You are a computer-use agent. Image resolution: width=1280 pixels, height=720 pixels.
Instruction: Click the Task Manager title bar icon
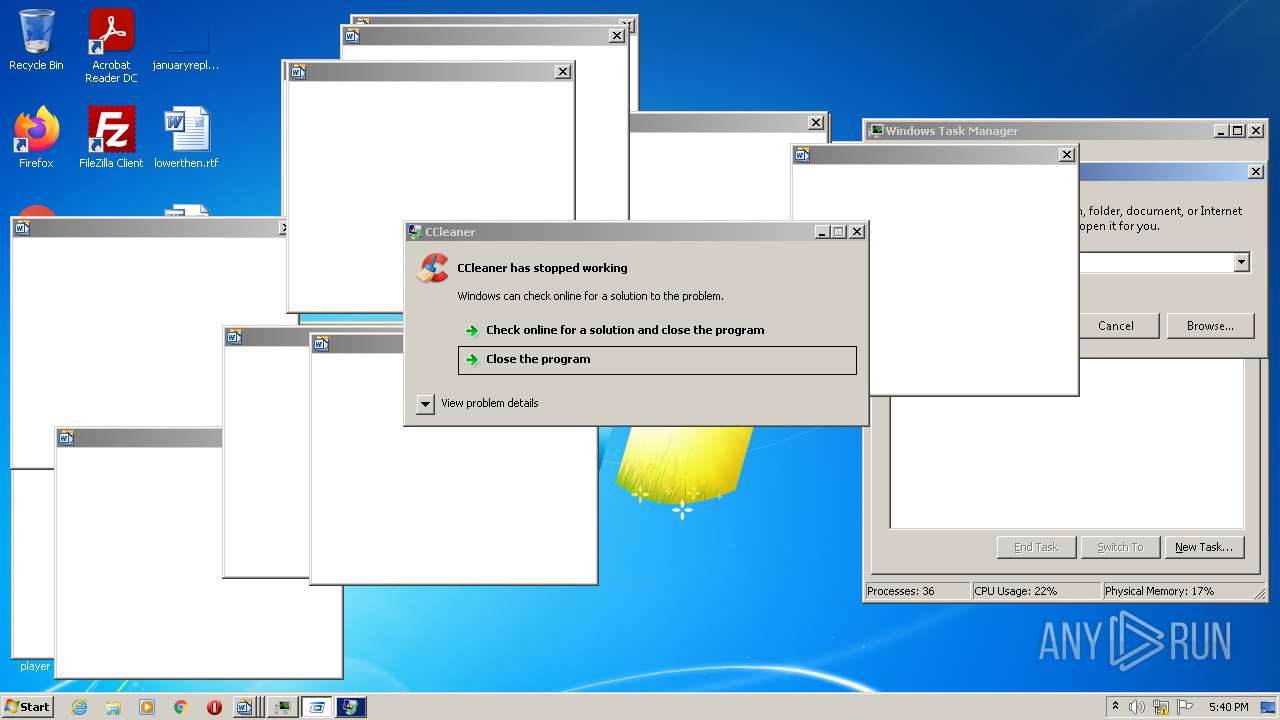(x=876, y=131)
